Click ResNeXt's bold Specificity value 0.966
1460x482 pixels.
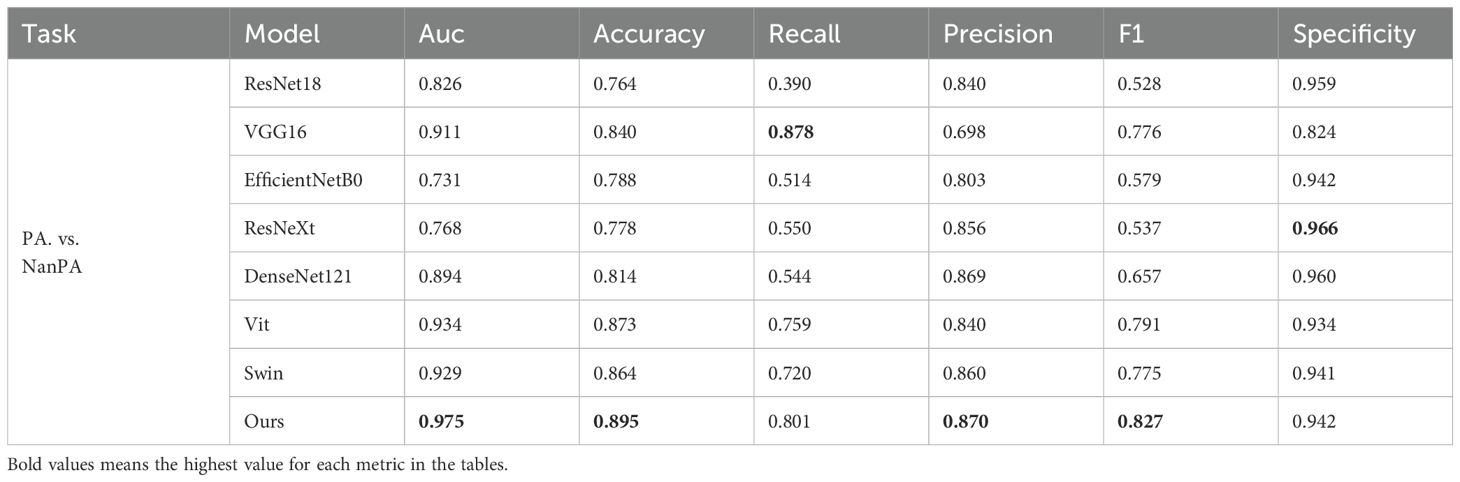tap(1315, 228)
